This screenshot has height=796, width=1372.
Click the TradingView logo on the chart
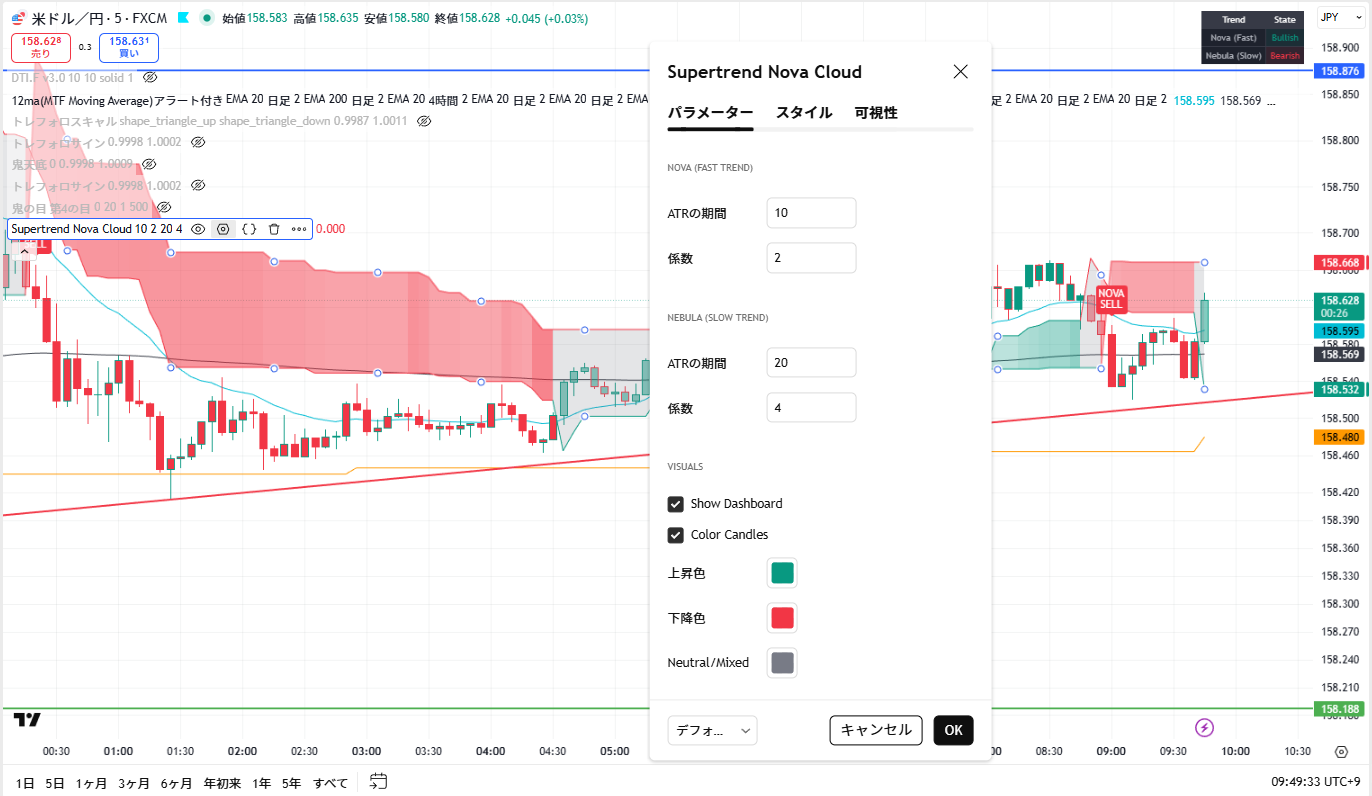pos(27,720)
